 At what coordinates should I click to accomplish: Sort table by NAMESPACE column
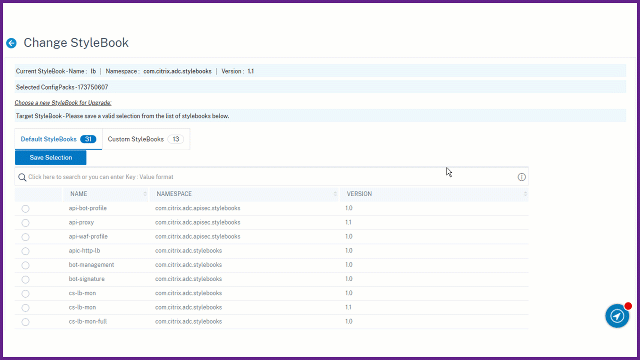[244, 194]
